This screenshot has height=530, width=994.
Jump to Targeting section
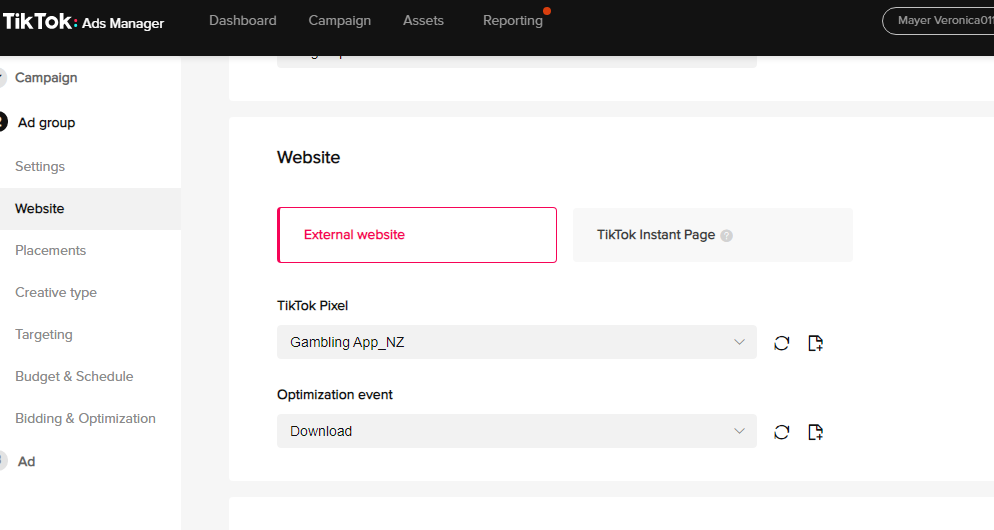pyautogui.click(x=44, y=334)
